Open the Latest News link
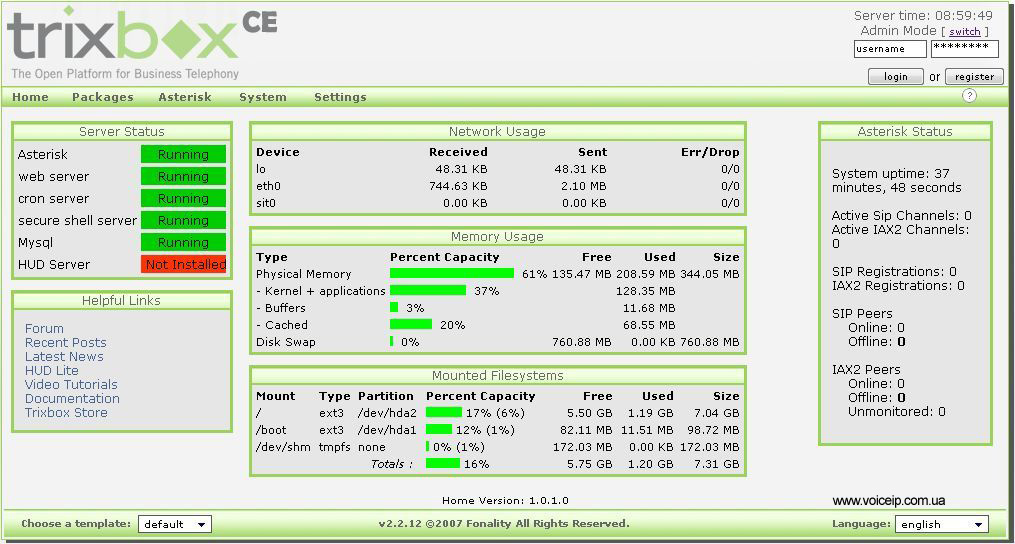1015x544 pixels. click(x=64, y=356)
